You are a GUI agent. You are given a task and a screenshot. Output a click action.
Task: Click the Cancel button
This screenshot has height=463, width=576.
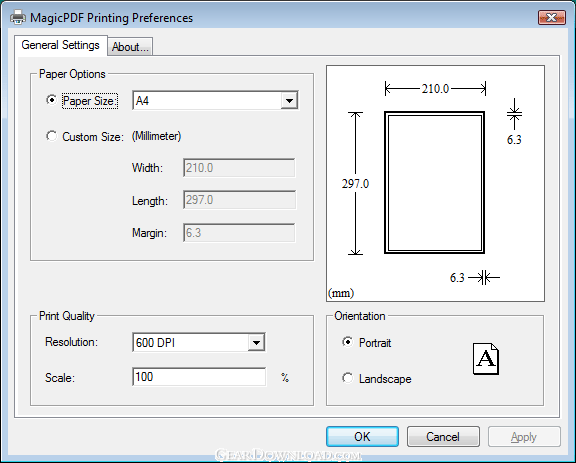click(x=443, y=437)
